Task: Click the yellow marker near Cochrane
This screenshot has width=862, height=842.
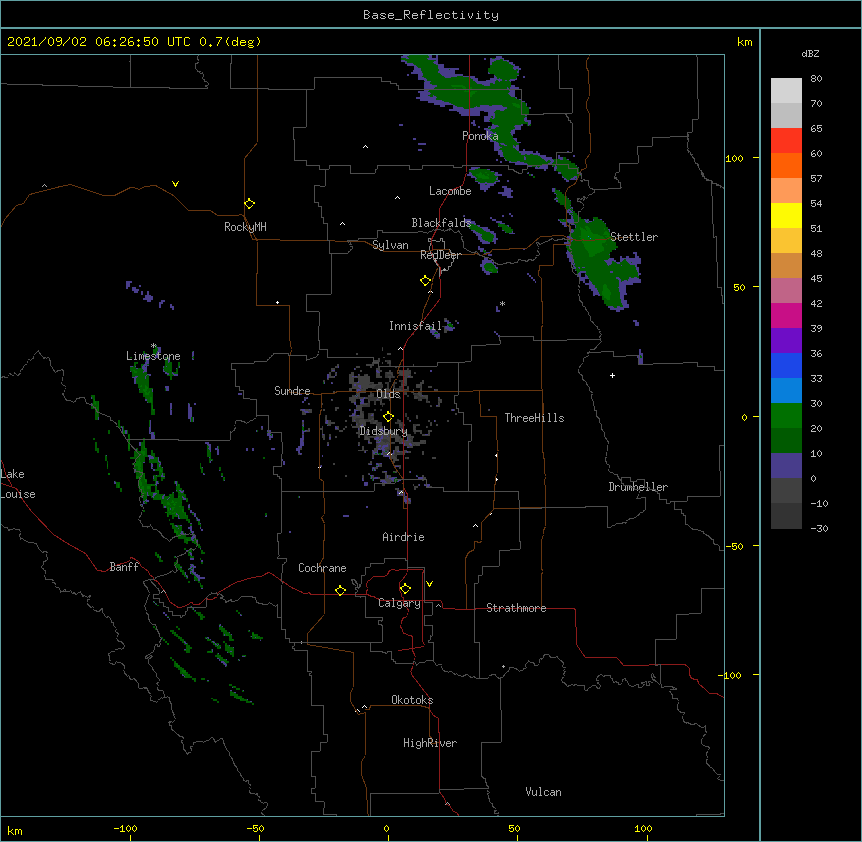Action: [x=340, y=590]
